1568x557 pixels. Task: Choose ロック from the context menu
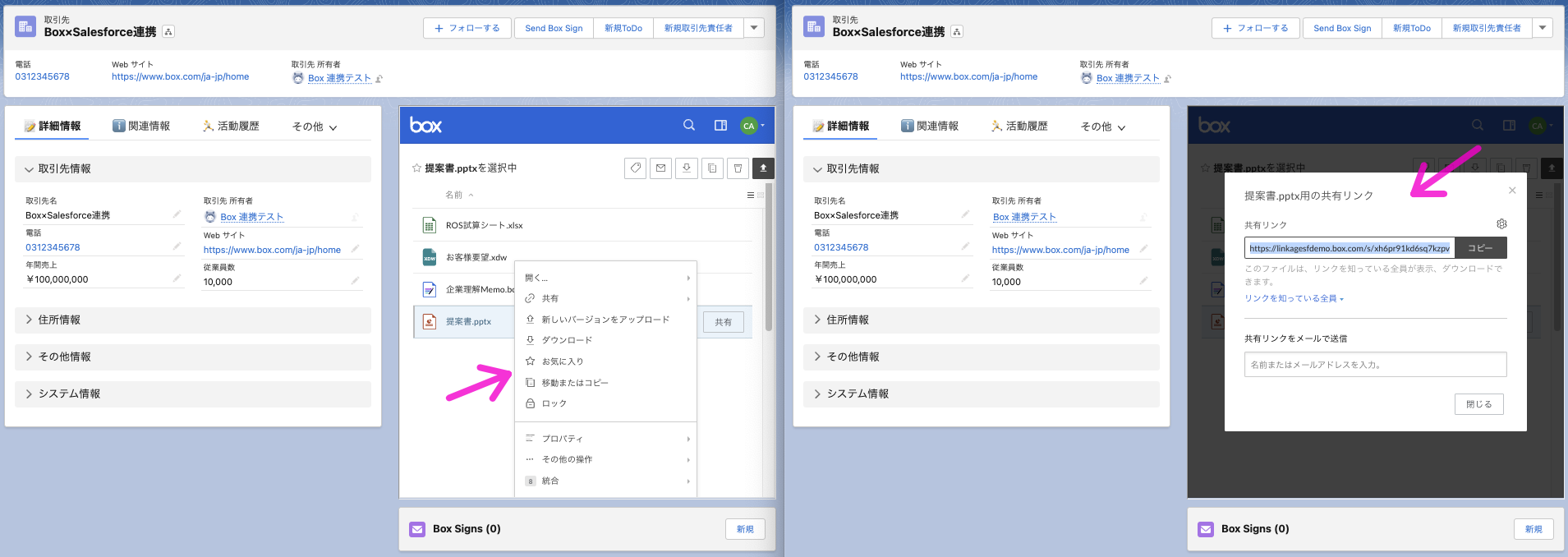click(x=606, y=403)
